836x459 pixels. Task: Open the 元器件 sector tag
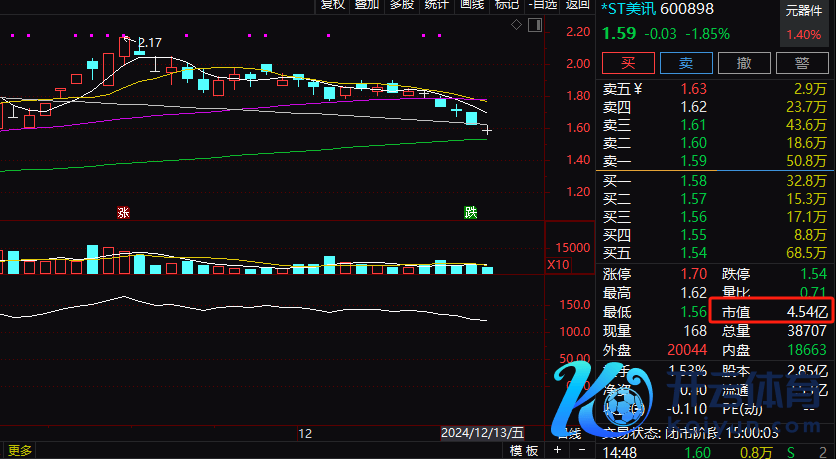[804, 12]
